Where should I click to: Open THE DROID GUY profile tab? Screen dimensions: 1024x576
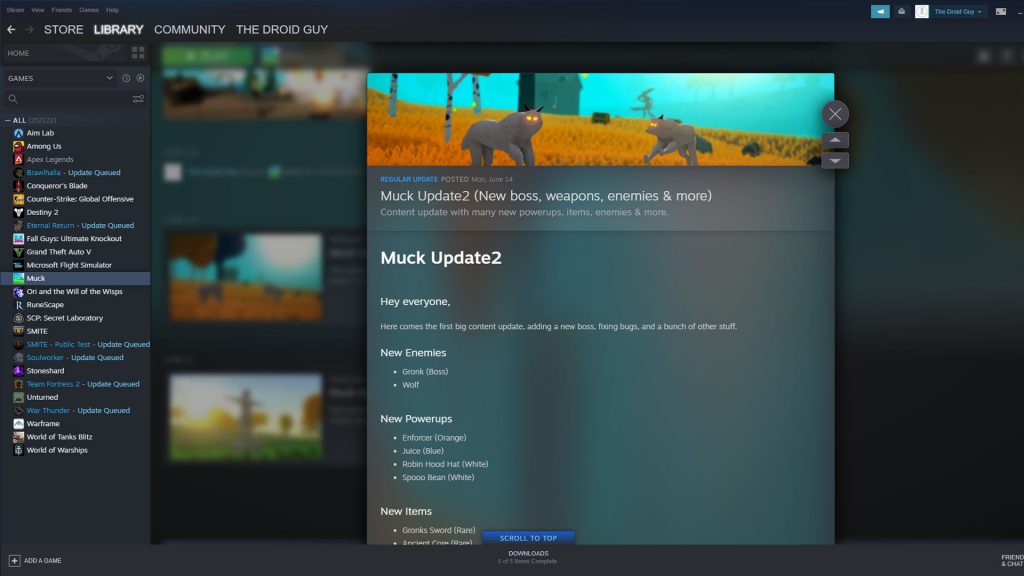282,29
